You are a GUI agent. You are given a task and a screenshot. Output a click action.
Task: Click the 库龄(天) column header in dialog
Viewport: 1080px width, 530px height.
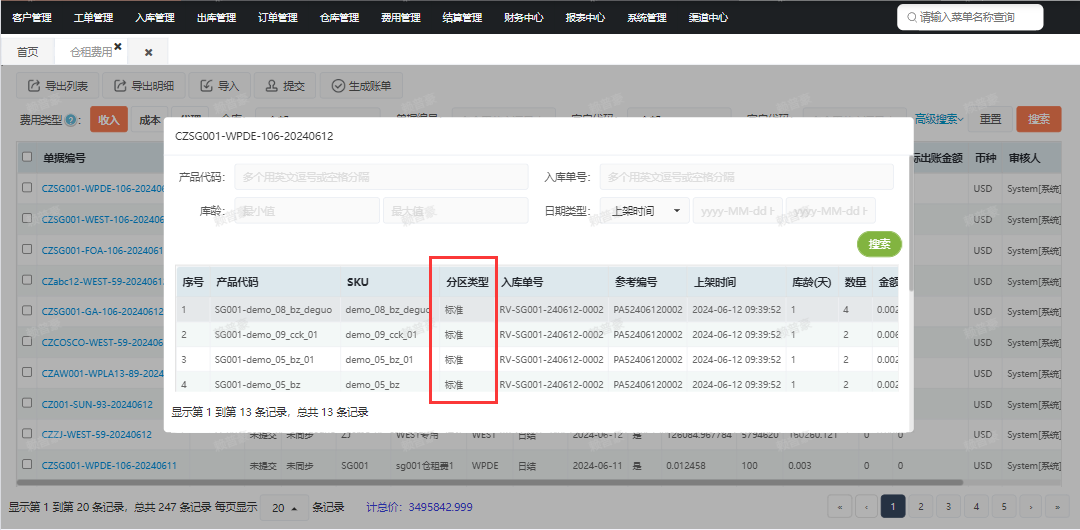click(x=812, y=282)
